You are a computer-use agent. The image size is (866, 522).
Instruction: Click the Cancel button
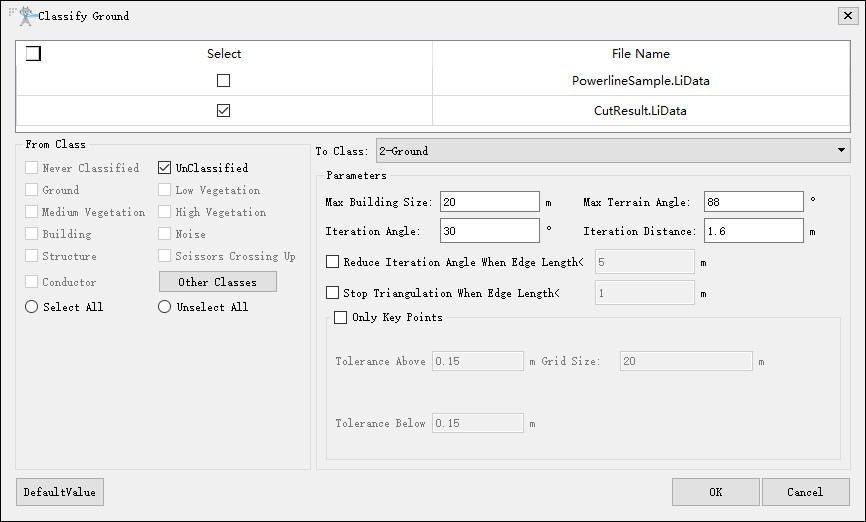click(x=805, y=492)
